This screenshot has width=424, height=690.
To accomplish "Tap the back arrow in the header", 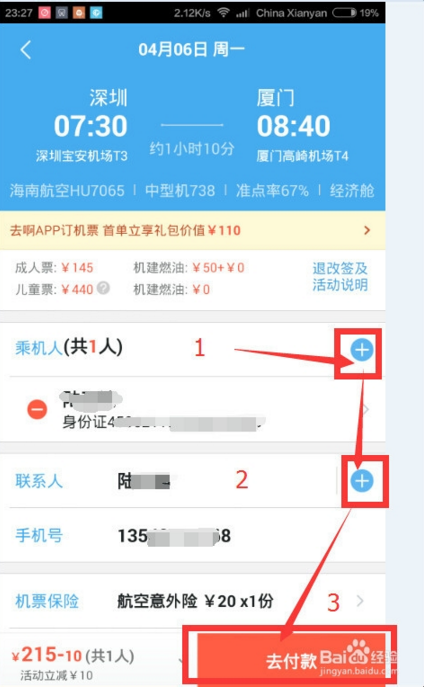I will (x=26, y=50).
